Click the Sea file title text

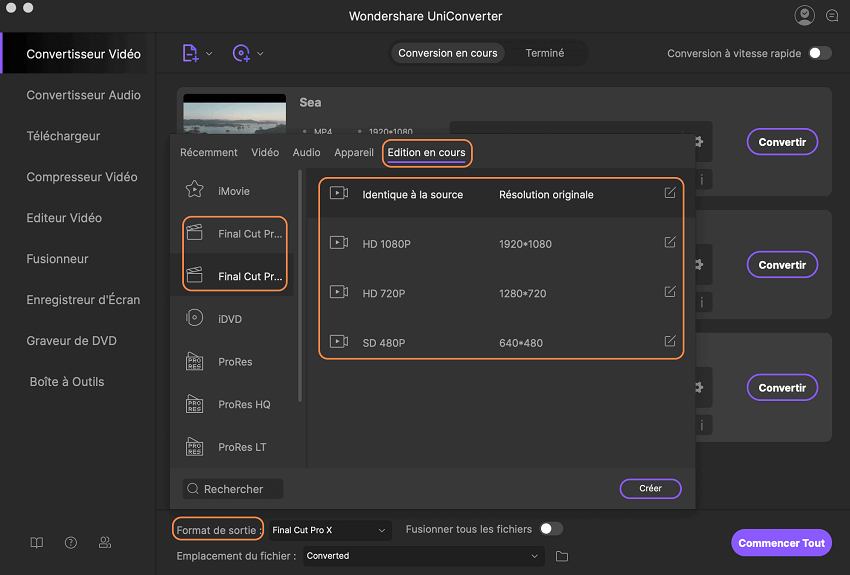pyautogui.click(x=310, y=102)
